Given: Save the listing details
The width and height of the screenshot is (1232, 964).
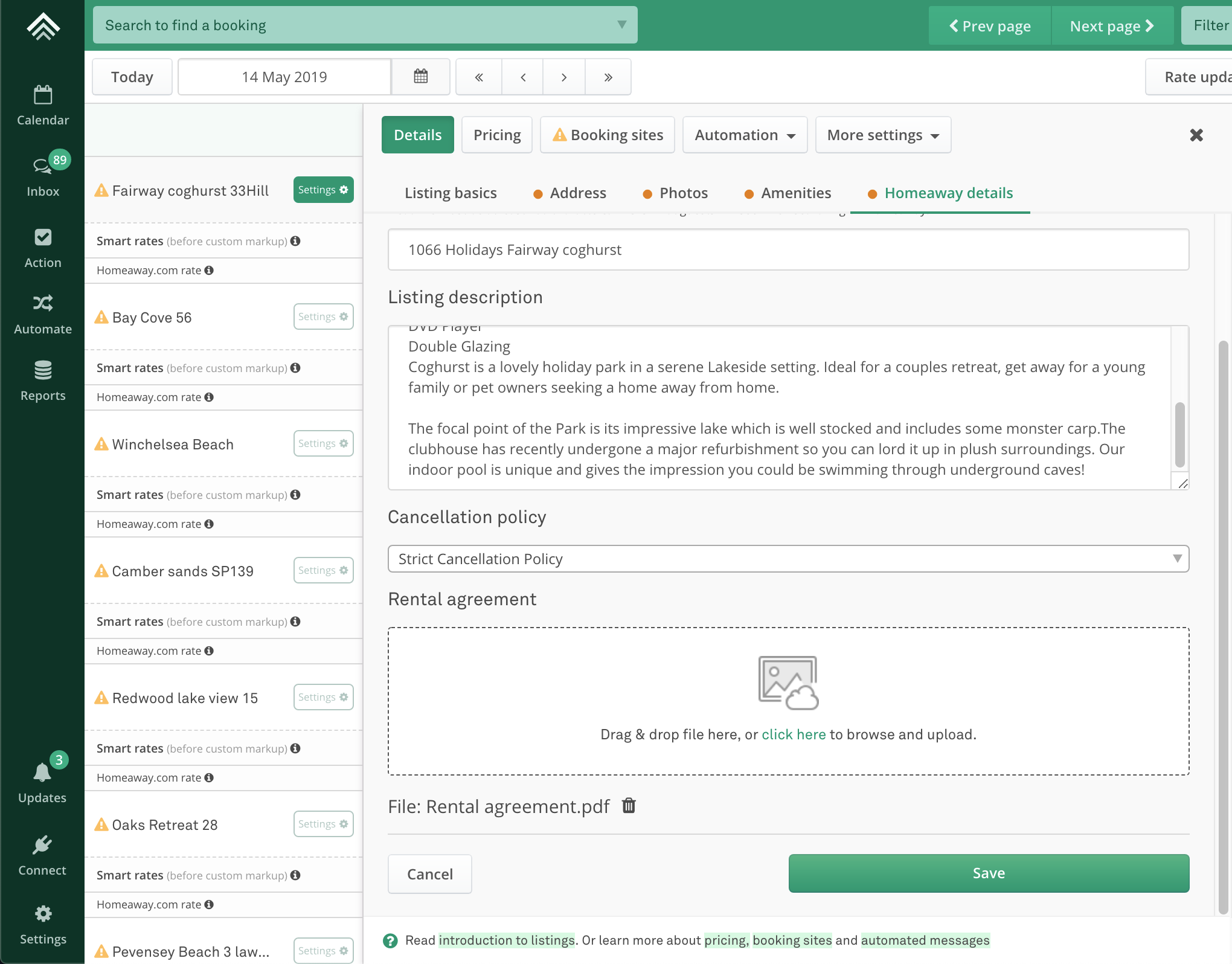Looking at the screenshot, I should click(x=989, y=873).
